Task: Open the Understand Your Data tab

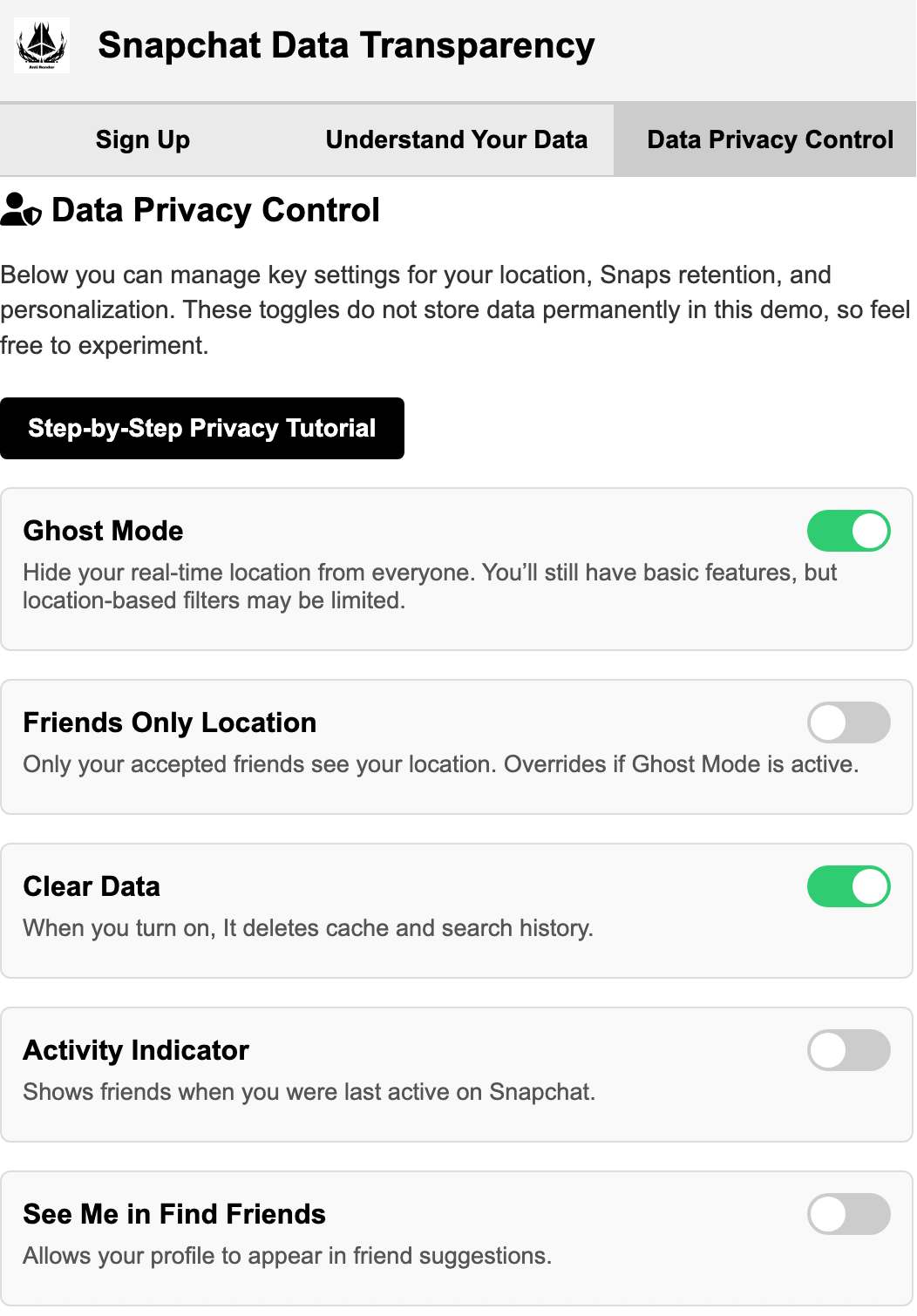Action: (456, 139)
